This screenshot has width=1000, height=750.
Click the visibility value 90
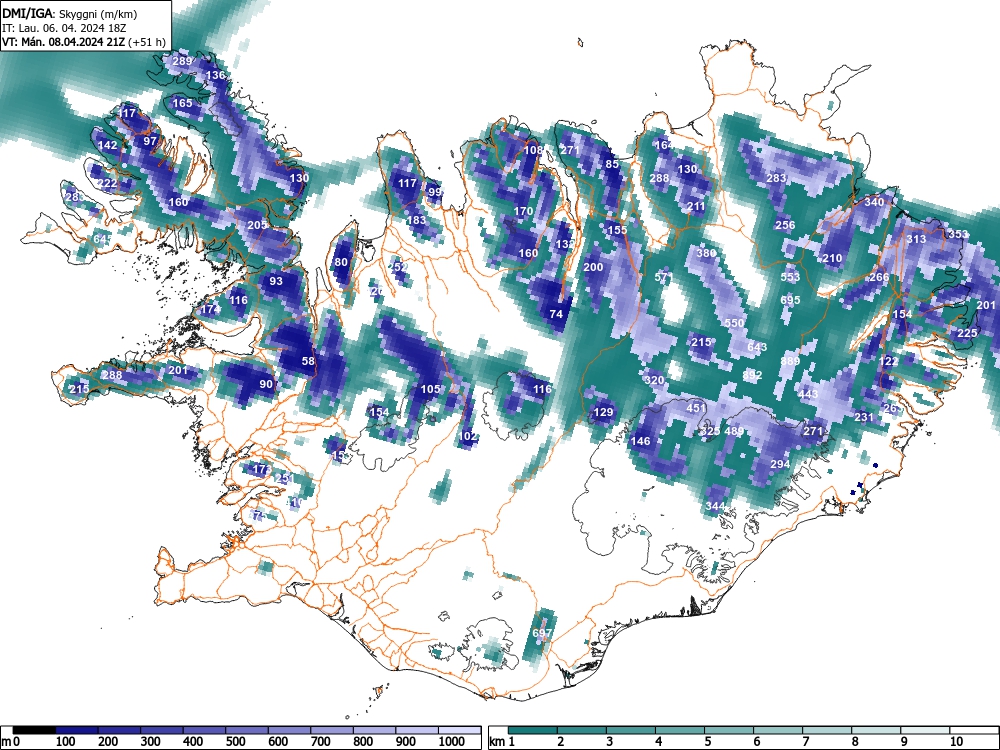point(266,384)
